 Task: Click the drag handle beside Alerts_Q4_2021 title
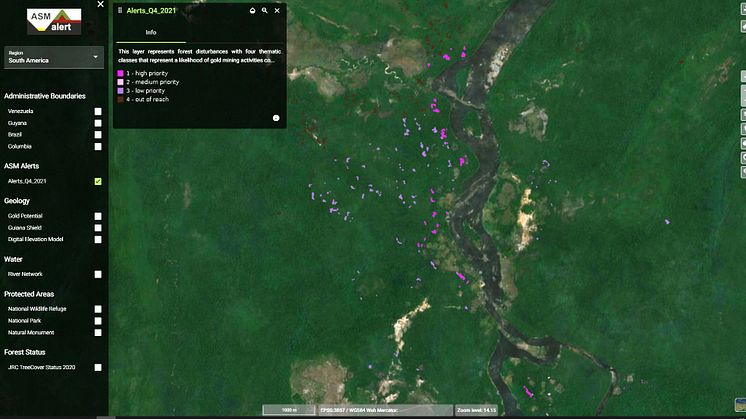click(120, 10)
